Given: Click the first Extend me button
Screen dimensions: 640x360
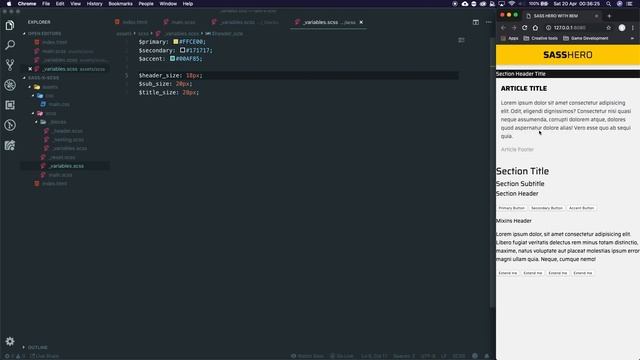Looking at the screenshot, I should 508,273.
